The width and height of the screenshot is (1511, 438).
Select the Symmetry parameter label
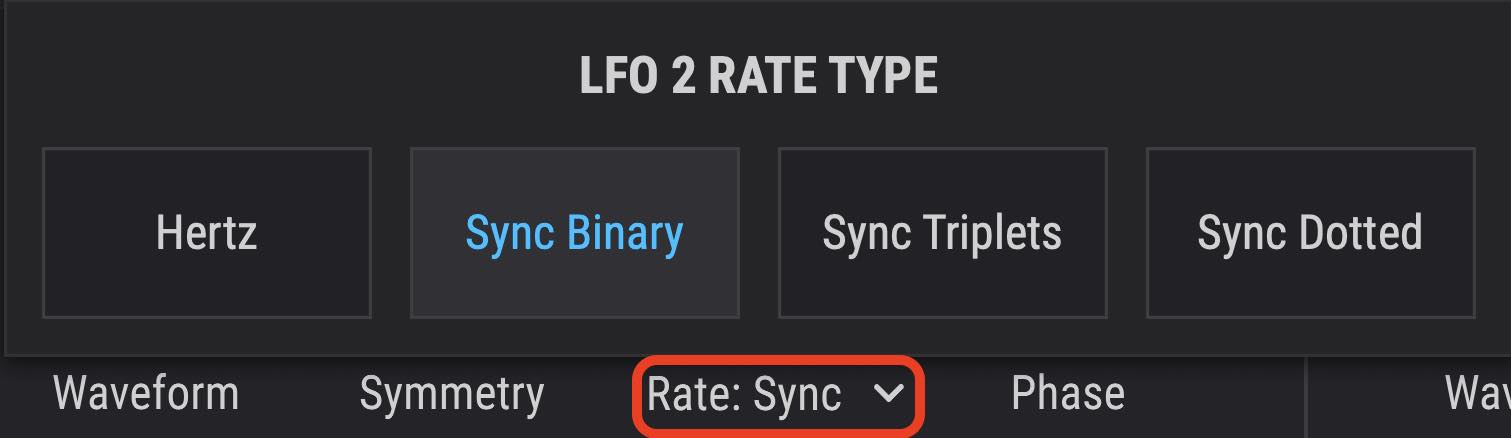(451, 394)
